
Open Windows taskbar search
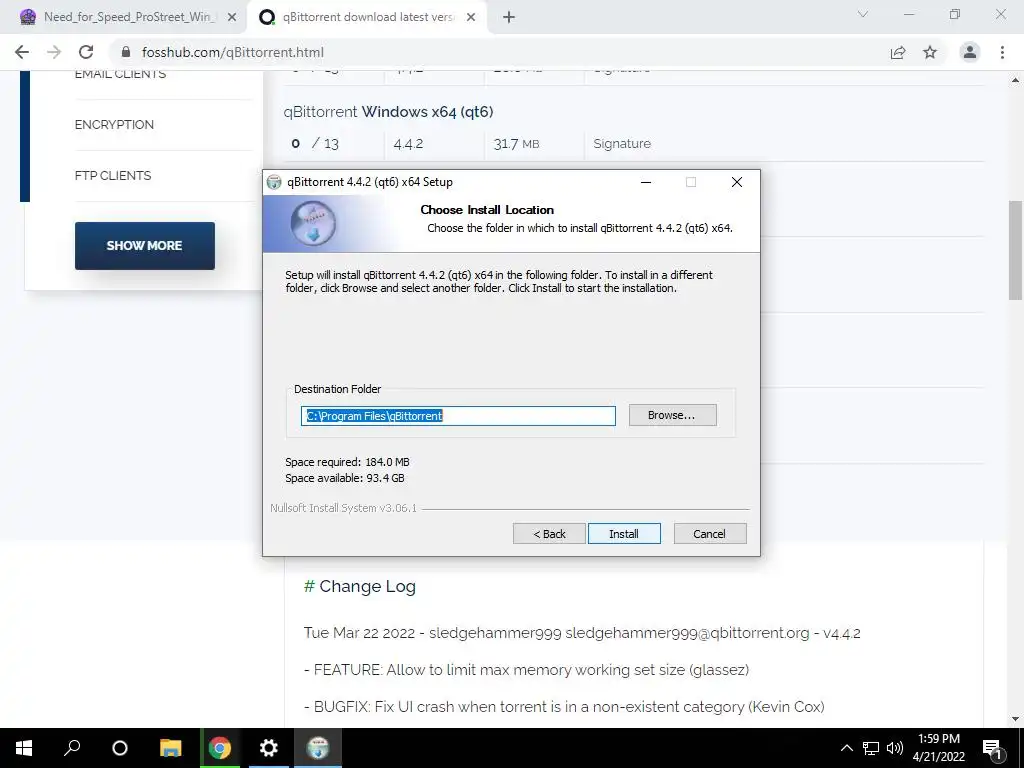click(72, 748)
